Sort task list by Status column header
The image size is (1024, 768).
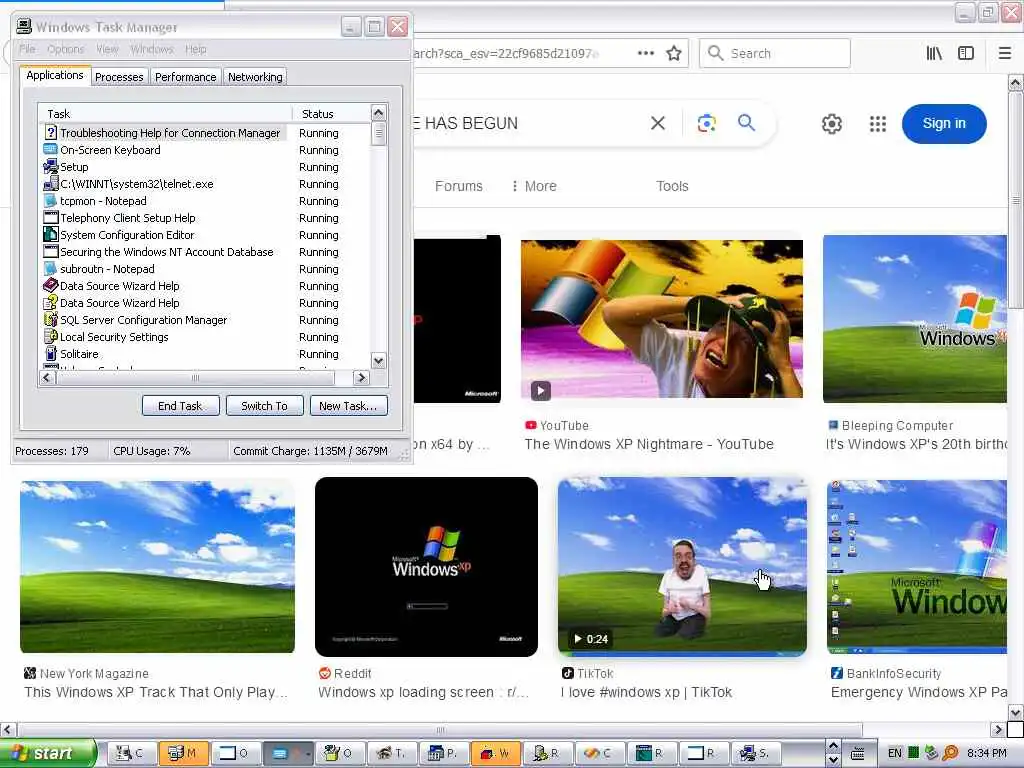click(331, 114)
